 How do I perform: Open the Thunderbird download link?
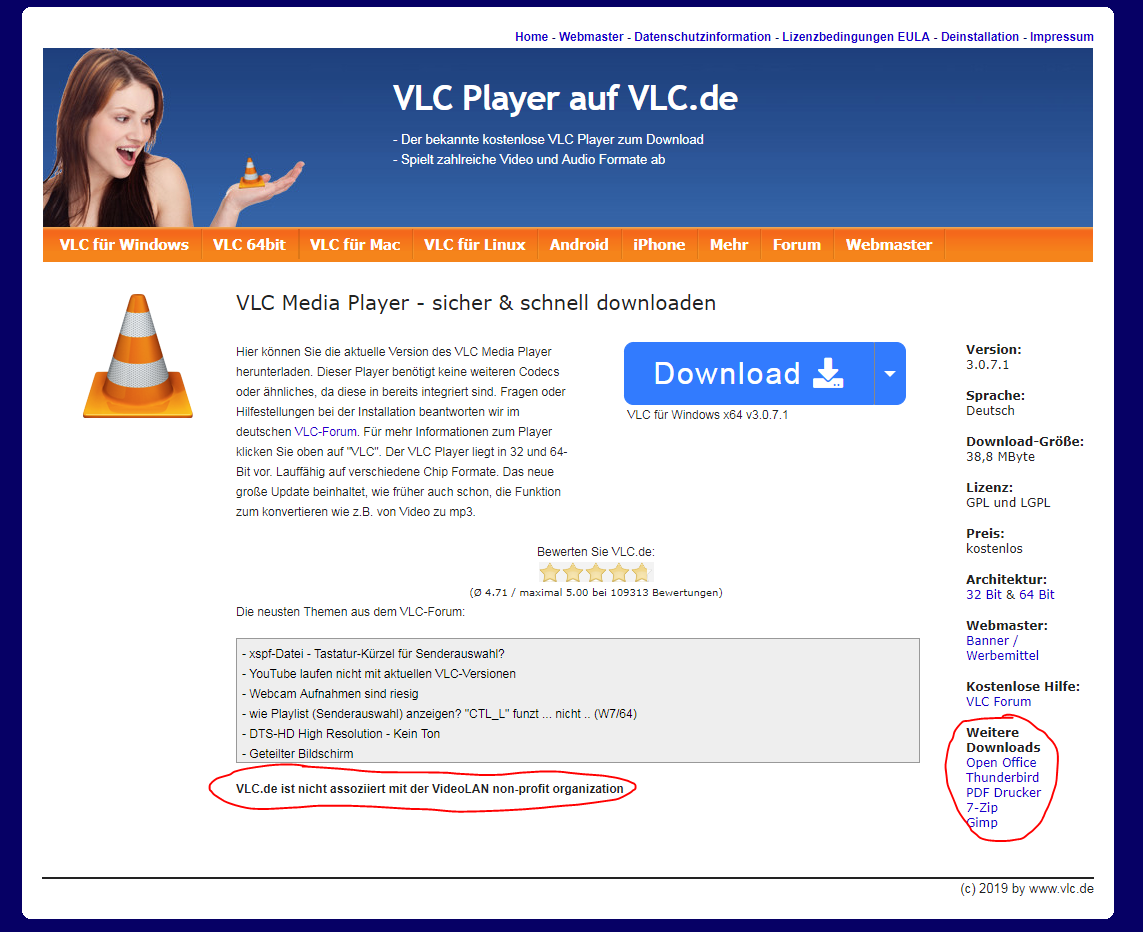click(x=1002, y=778)
